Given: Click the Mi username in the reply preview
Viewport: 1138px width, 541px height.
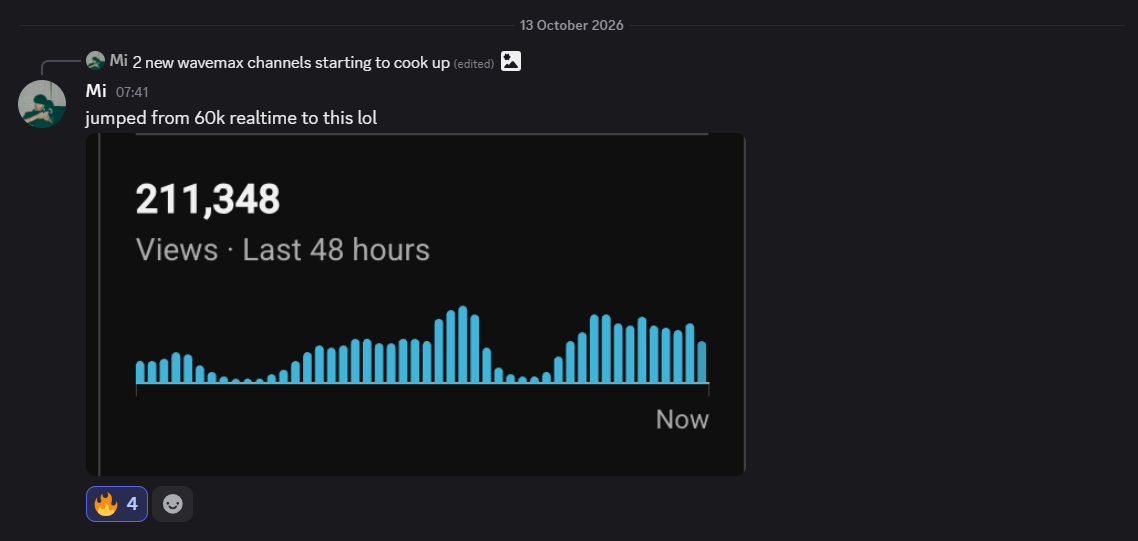Looking at the screenshot, I should [x=118, y=61].
